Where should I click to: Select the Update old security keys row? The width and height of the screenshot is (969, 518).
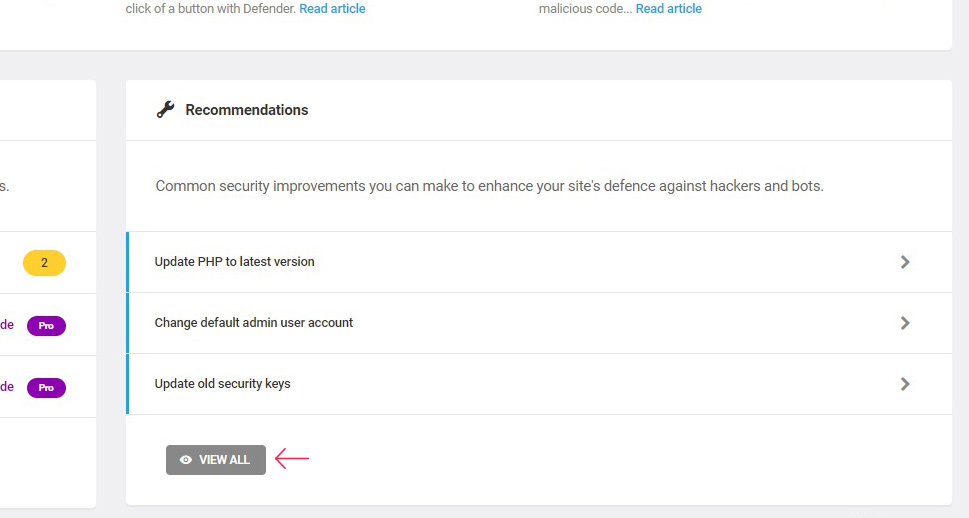pos(539,384)
